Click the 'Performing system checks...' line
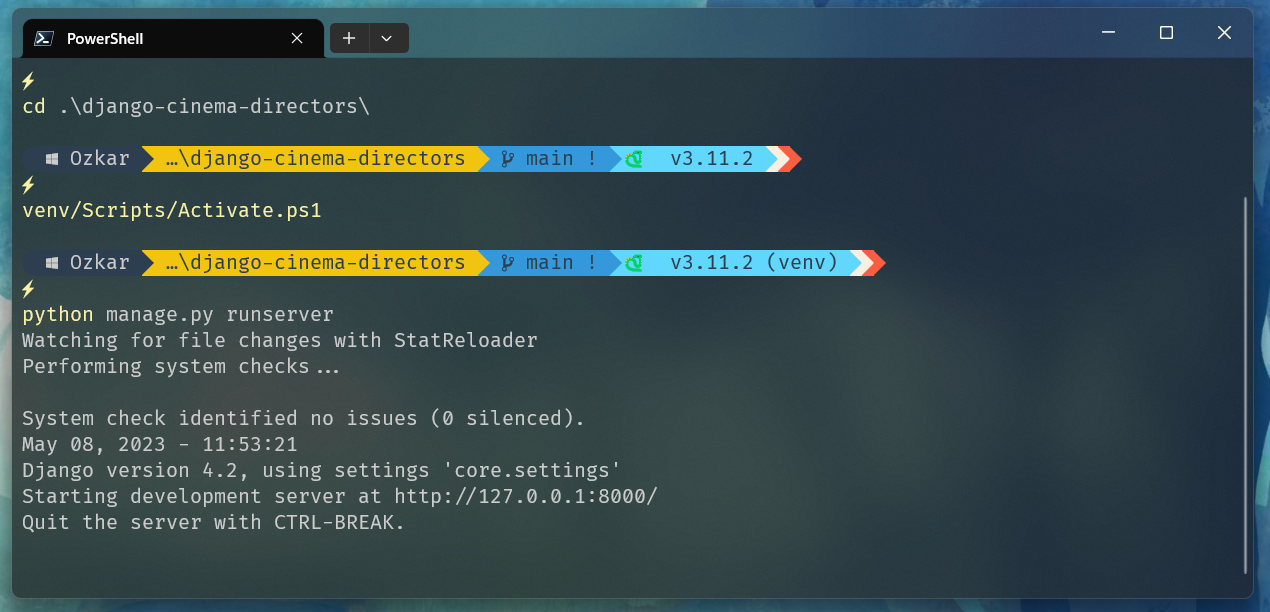The height and width of the screenshot is (612, 1270). tap(181, 366)
